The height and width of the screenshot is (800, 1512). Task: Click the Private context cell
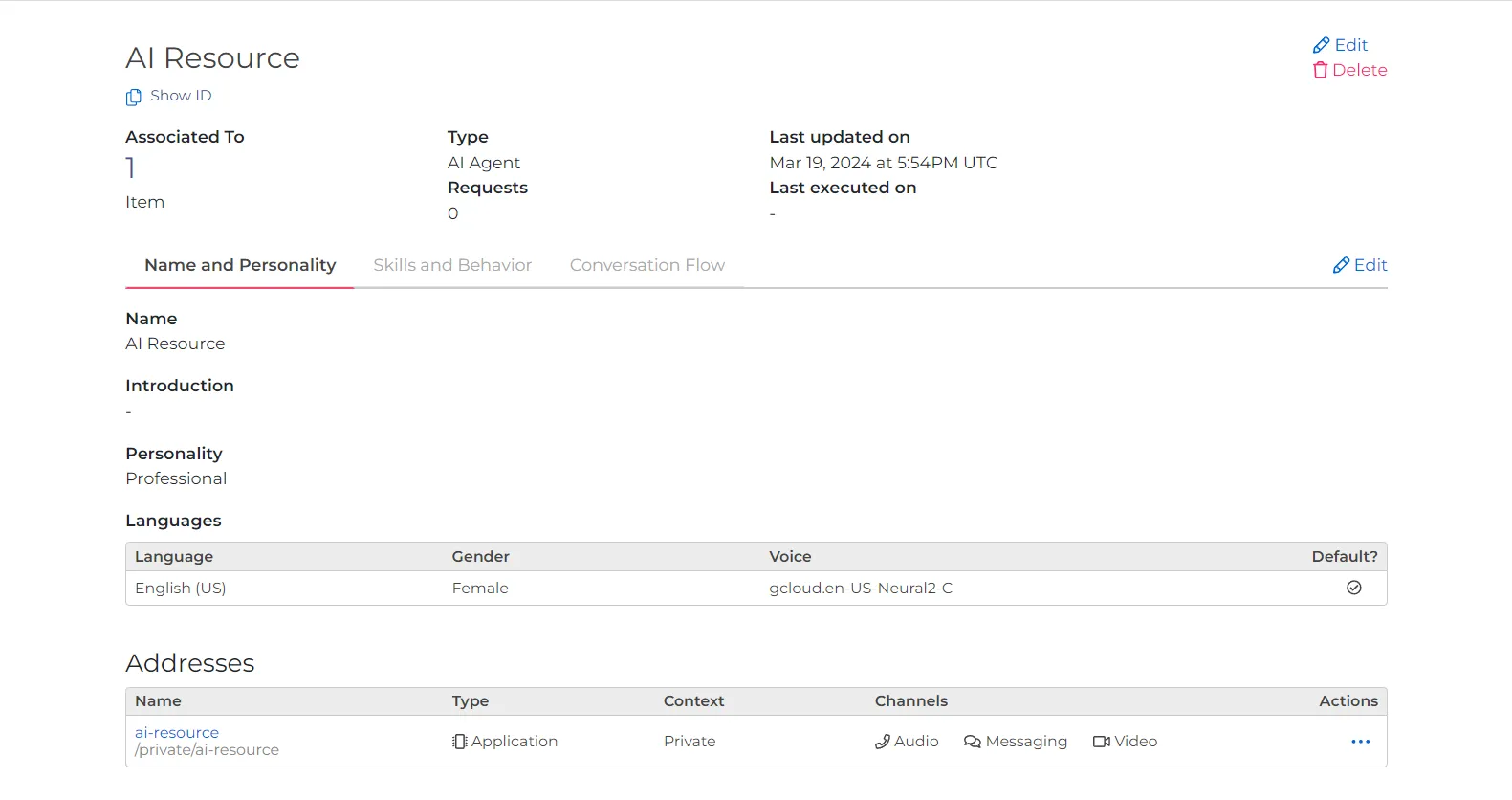690,742
